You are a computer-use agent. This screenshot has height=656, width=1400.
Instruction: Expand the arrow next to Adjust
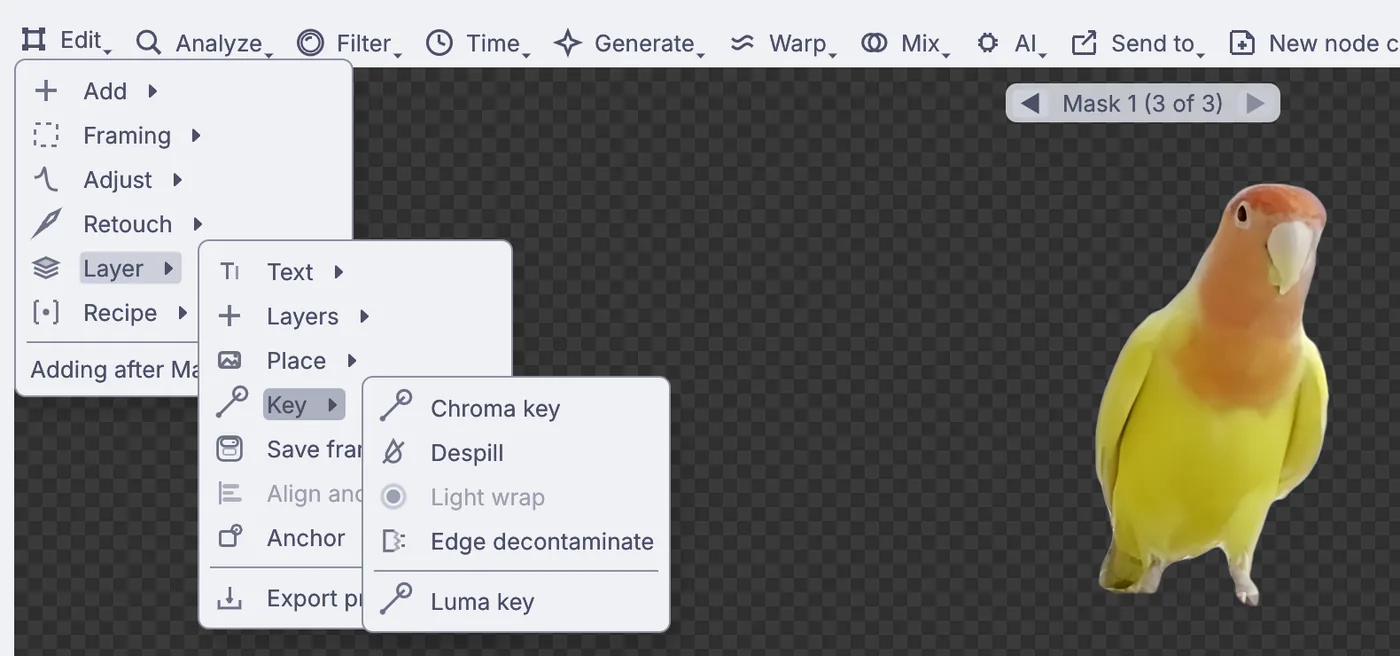(177, 180)
